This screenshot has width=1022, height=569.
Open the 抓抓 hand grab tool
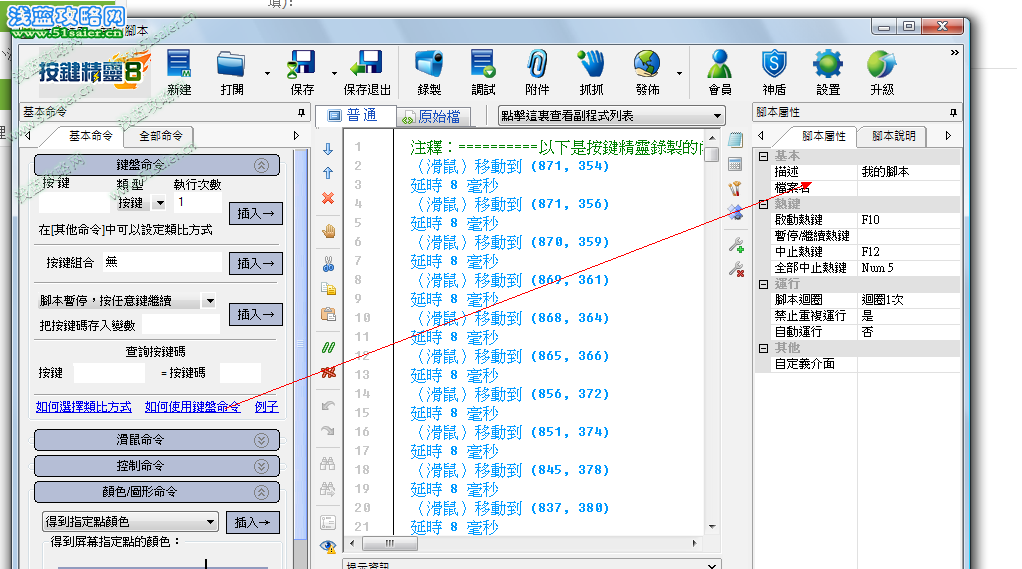coord(591,72)
